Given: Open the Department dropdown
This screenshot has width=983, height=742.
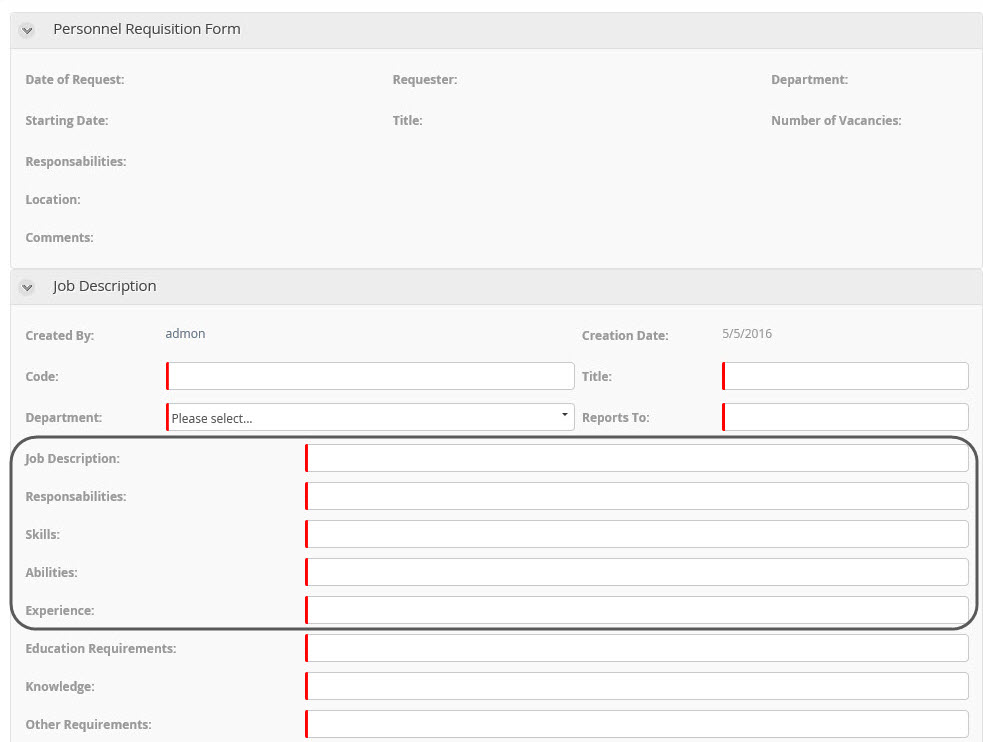Looking at the screenshot, I should tap(370, 417).
